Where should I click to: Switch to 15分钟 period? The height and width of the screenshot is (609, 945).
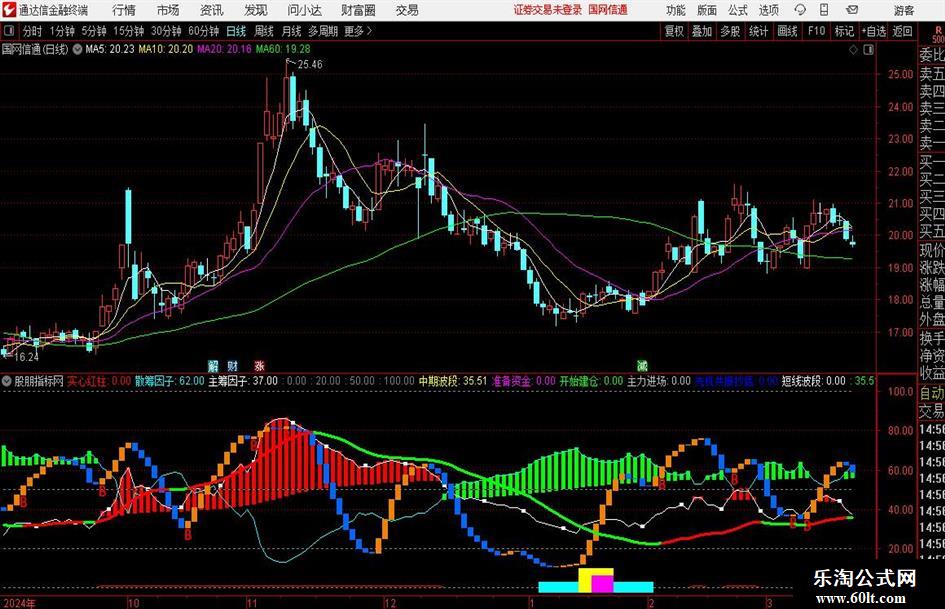(x=129, y=31)
